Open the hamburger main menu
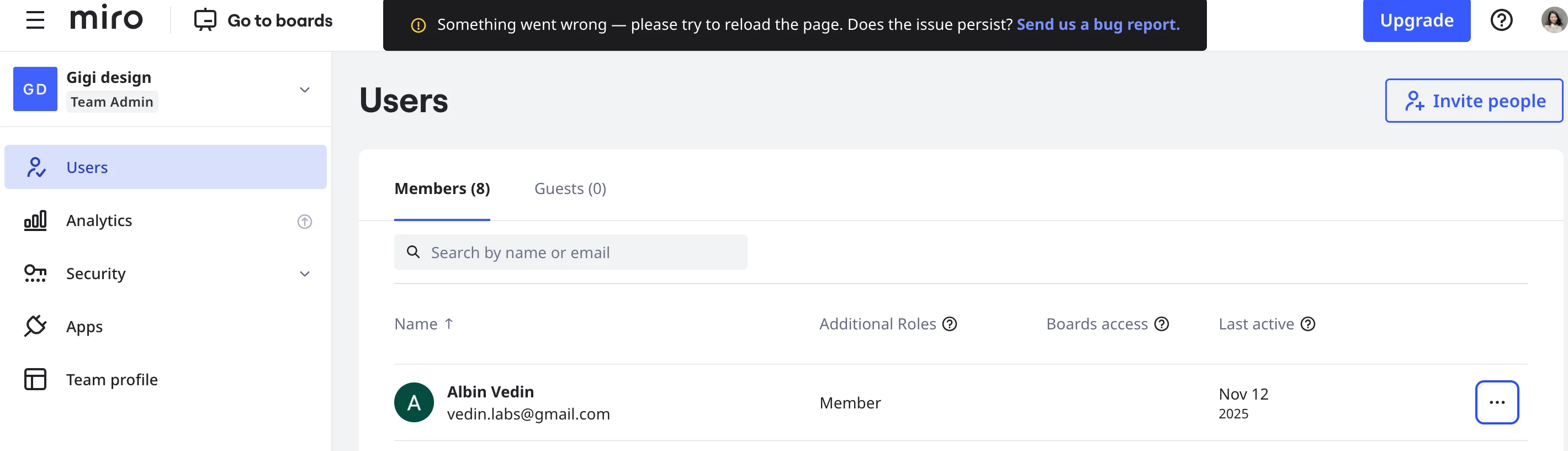Image resolution: width=1568 pixels, height=451 pixels. pos(35,20)
